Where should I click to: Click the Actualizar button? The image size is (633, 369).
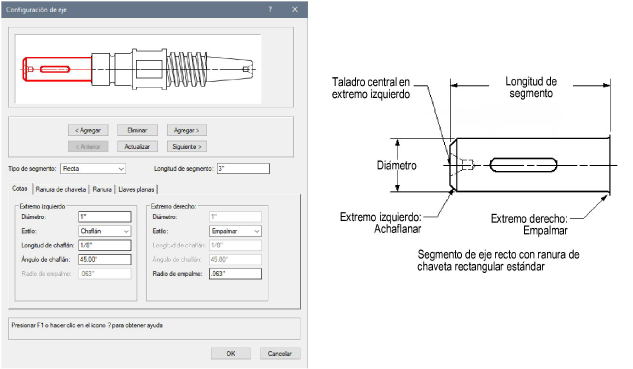137,147
